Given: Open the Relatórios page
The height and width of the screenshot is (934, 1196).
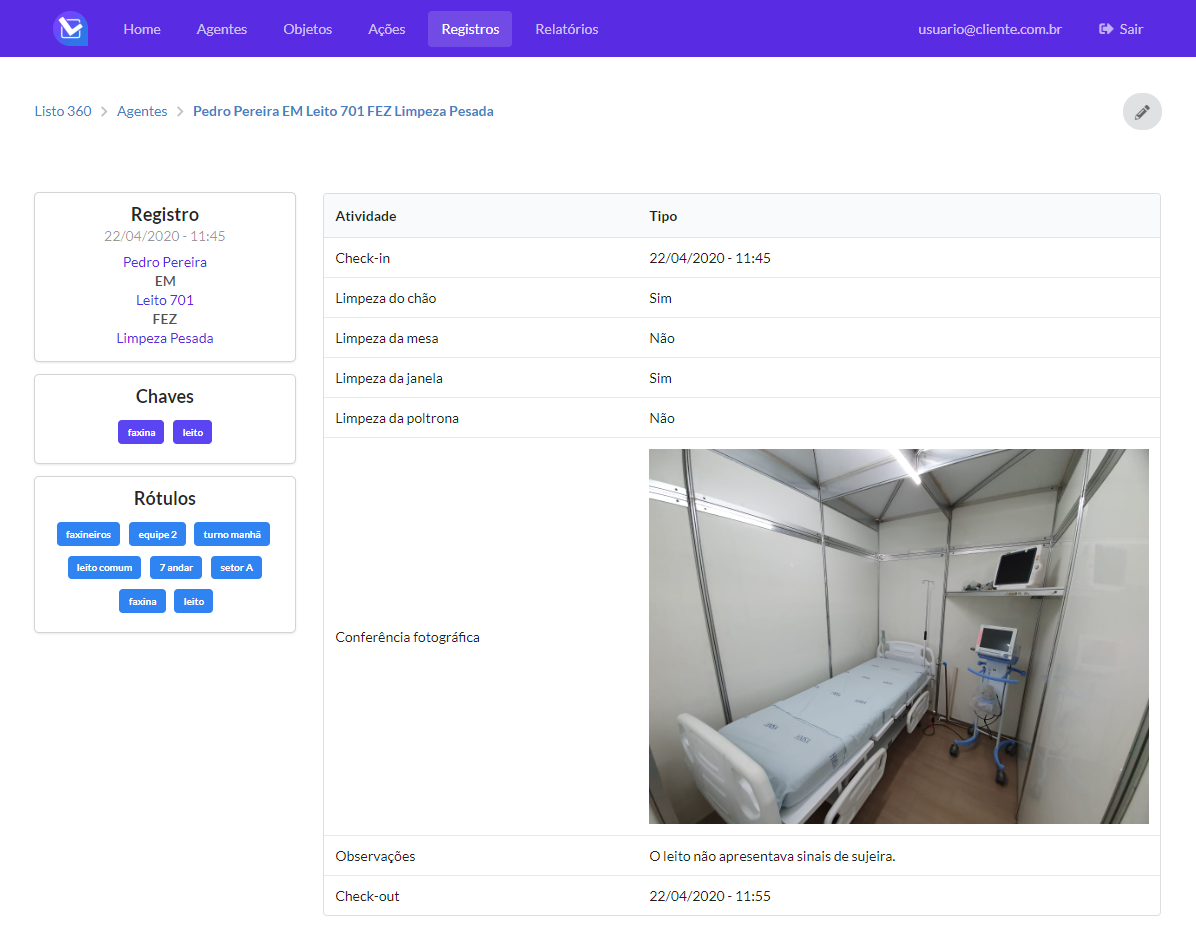Looking at the screenshot, I should 566,29.
